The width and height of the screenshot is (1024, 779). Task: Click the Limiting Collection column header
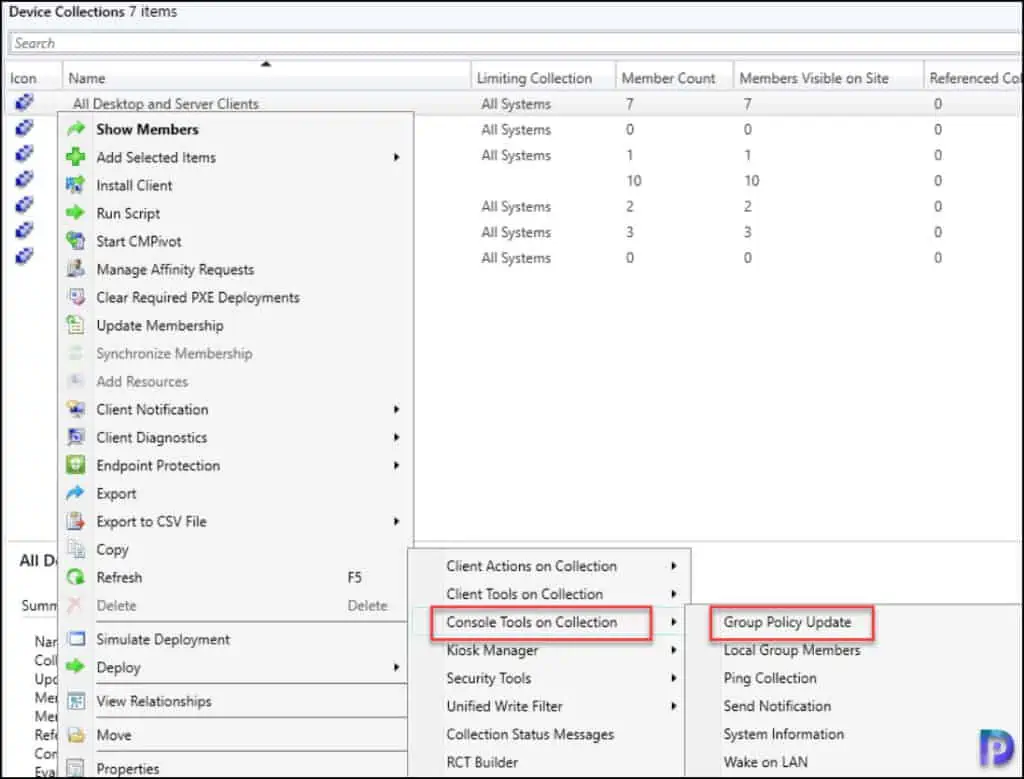[534, 78]
